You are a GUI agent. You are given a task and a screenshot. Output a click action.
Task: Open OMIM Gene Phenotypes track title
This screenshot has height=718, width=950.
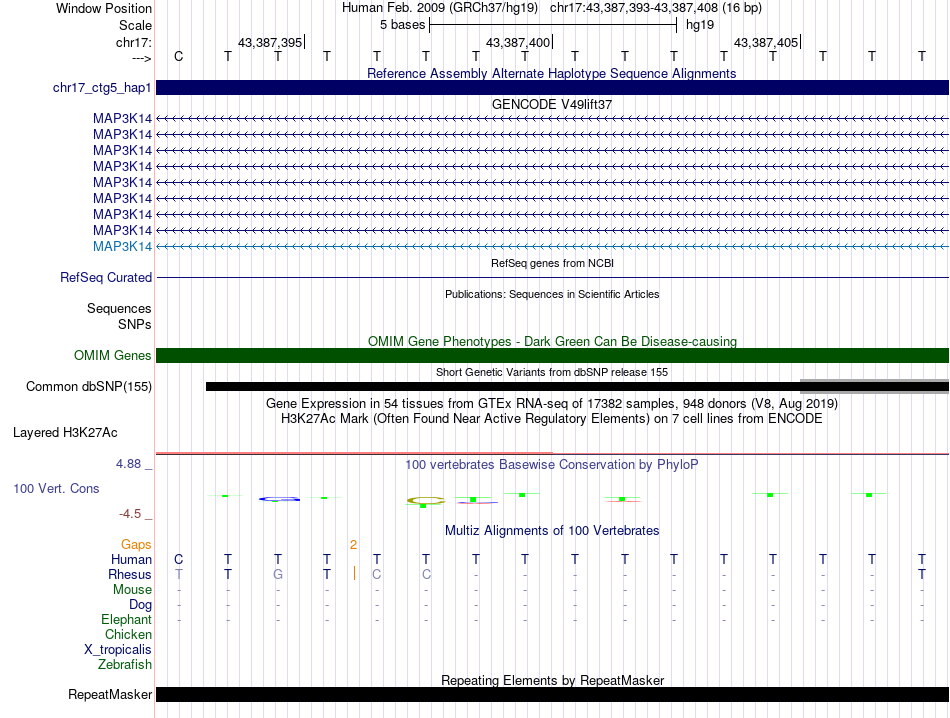(552, 341)
